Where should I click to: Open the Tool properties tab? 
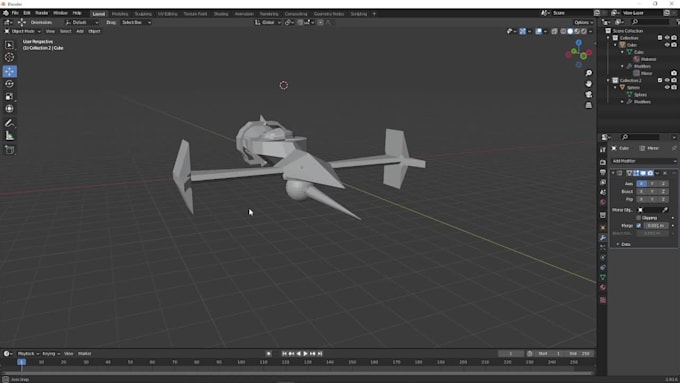point(603,150)
